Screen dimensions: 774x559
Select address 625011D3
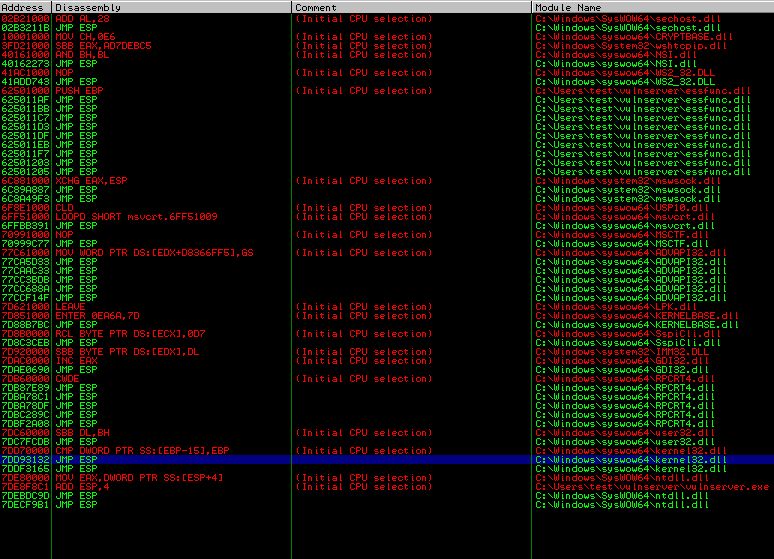25,126
